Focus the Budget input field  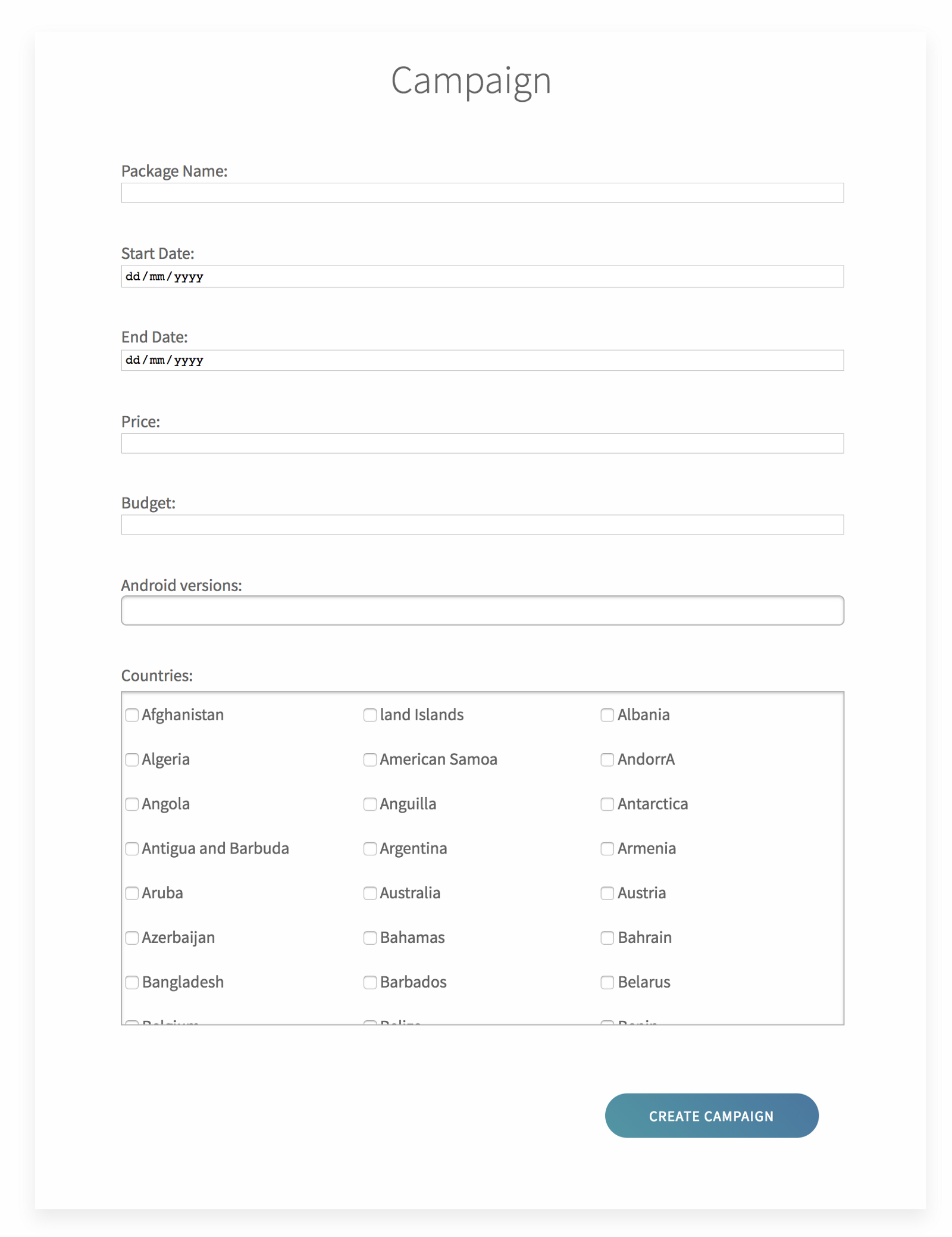pos(482,524)
